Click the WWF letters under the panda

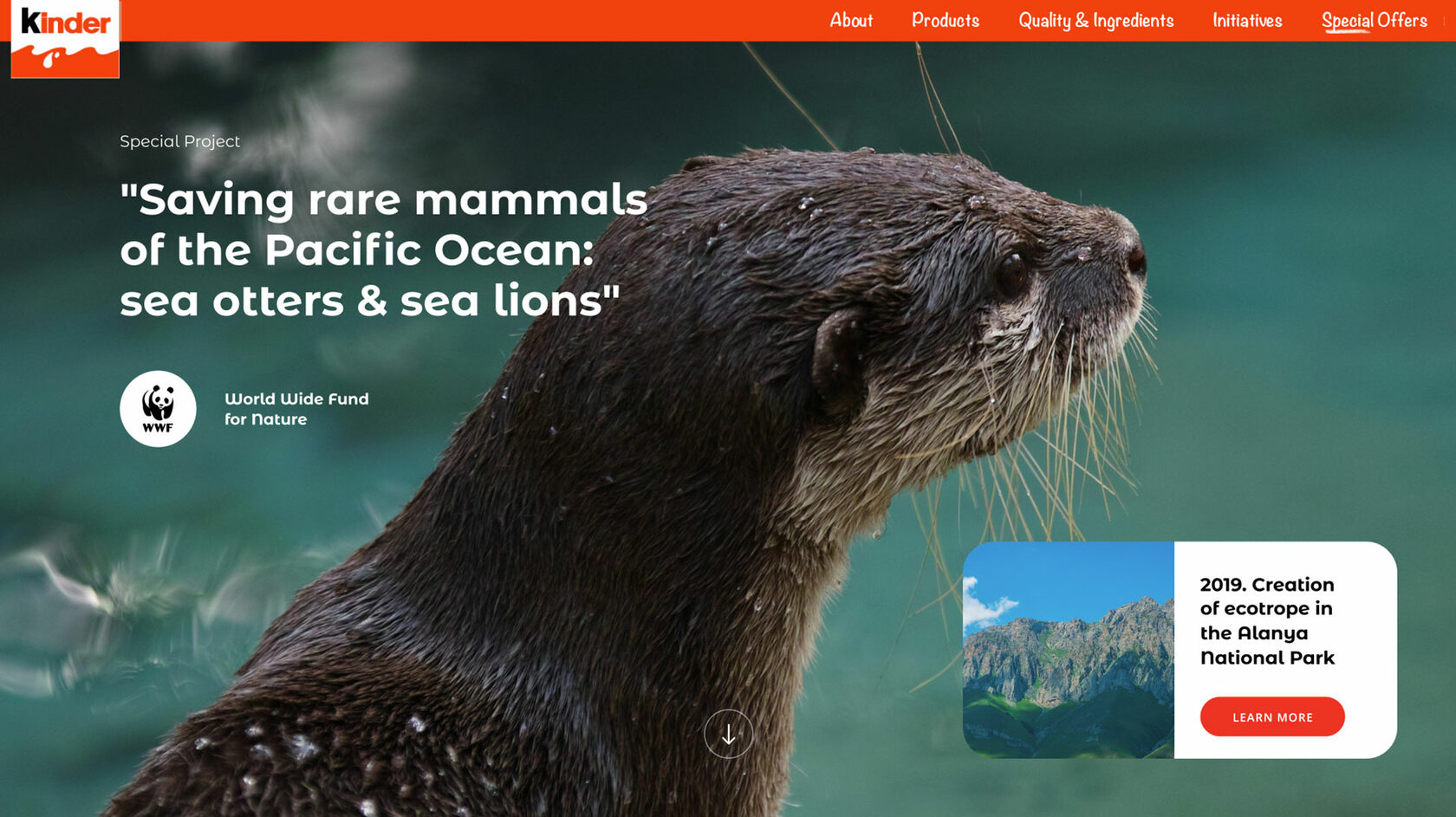pyautogui.click(x=158, y=427)
